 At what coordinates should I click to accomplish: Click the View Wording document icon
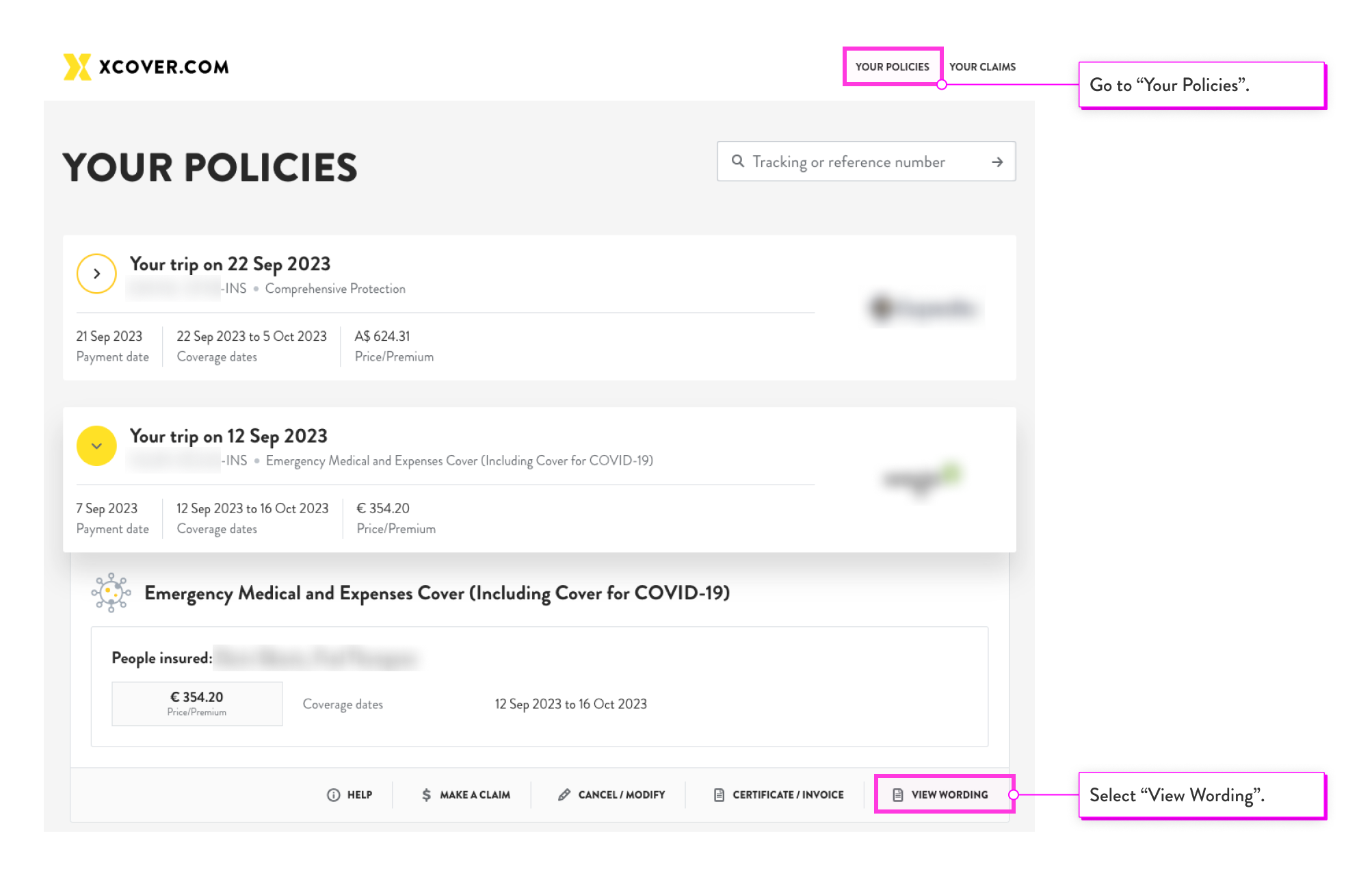[898, 794]
